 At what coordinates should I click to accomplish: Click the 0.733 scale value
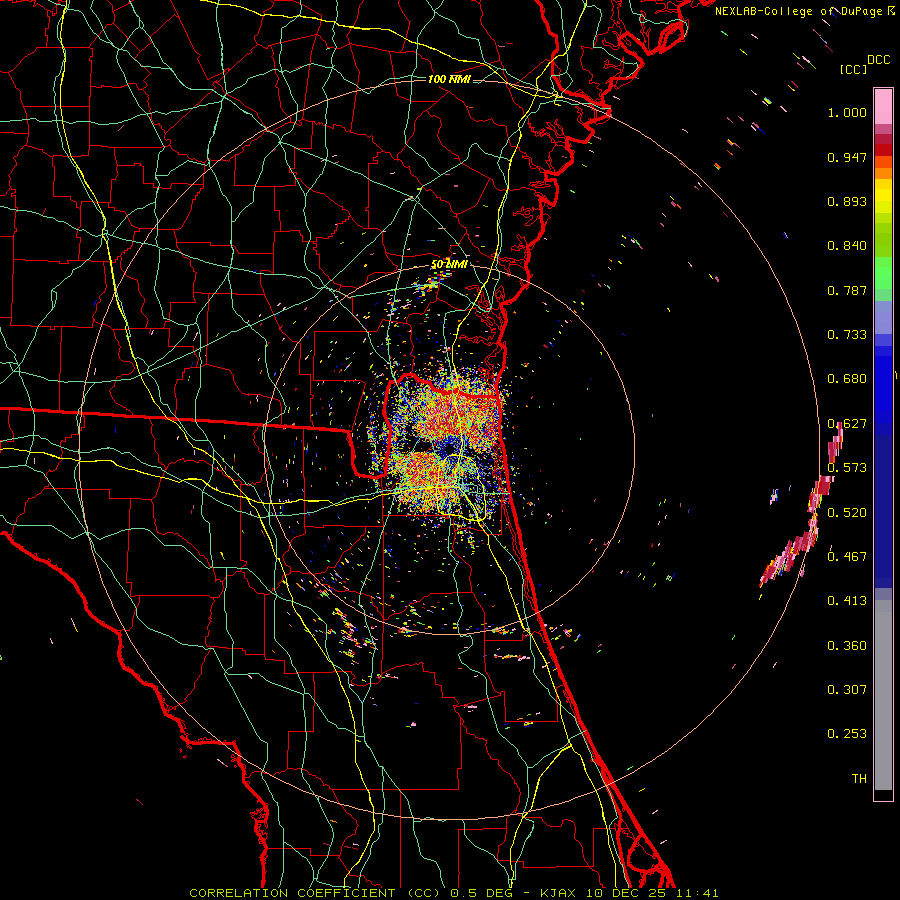coord(847,335)
